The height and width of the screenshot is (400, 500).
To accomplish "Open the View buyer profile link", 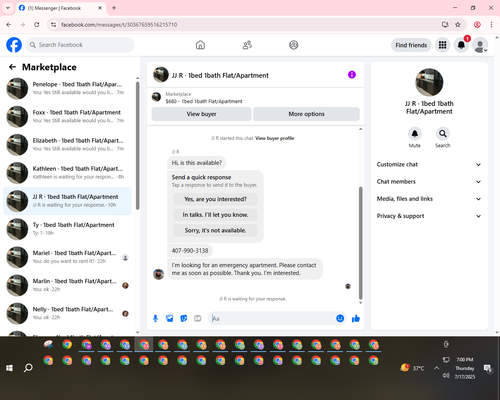I will point(274,138).
